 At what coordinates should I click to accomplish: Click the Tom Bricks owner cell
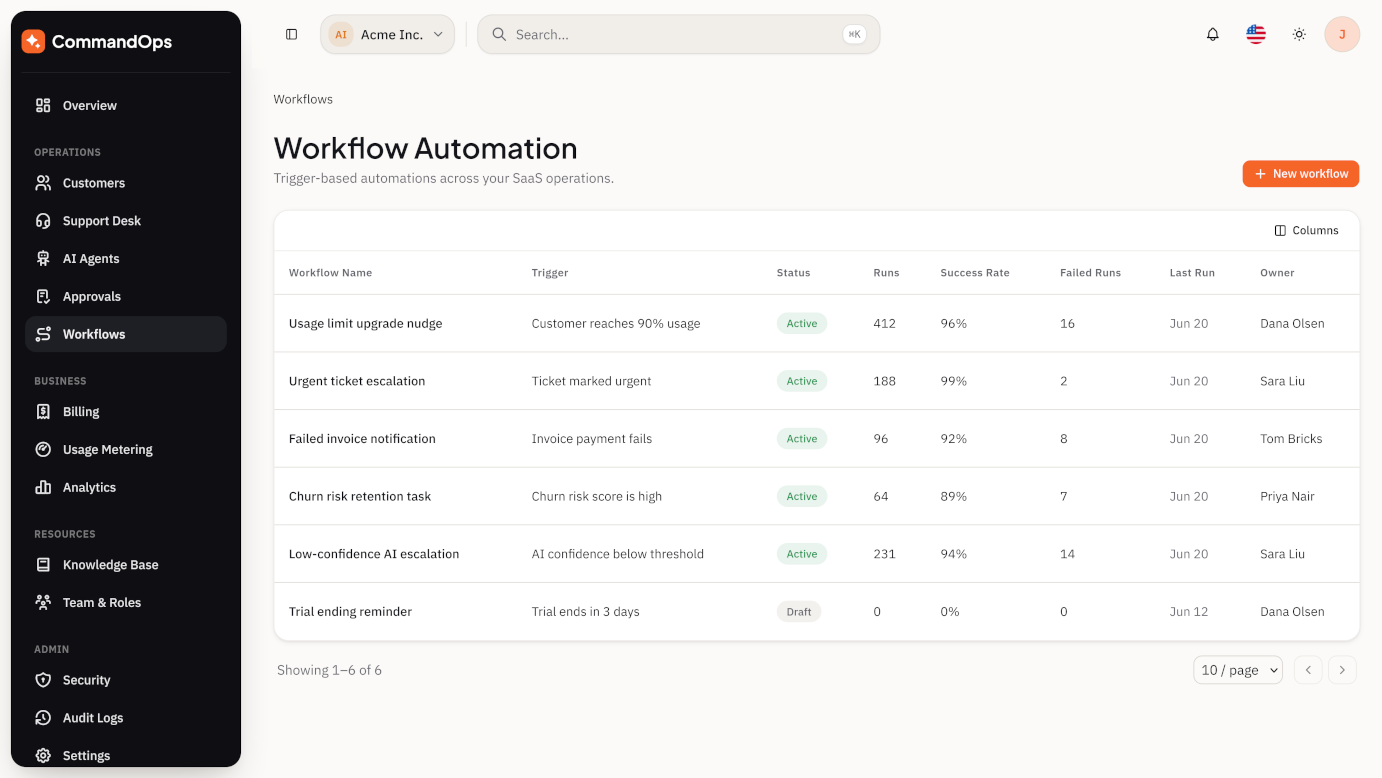pos(1291,439)
